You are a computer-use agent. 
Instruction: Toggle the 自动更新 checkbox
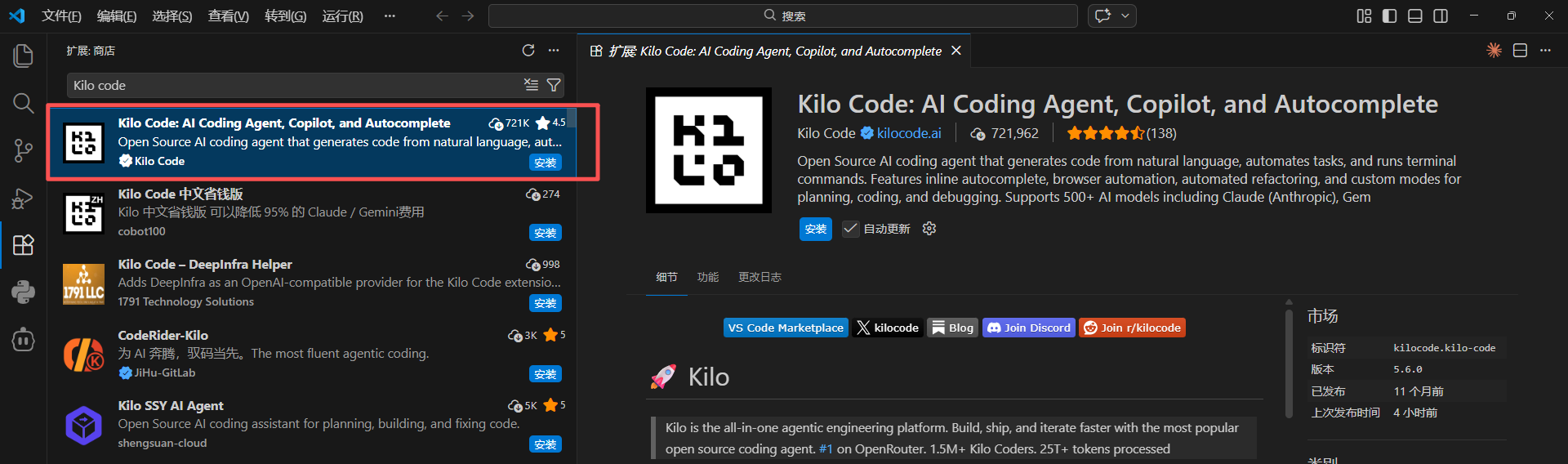point(850,229)
